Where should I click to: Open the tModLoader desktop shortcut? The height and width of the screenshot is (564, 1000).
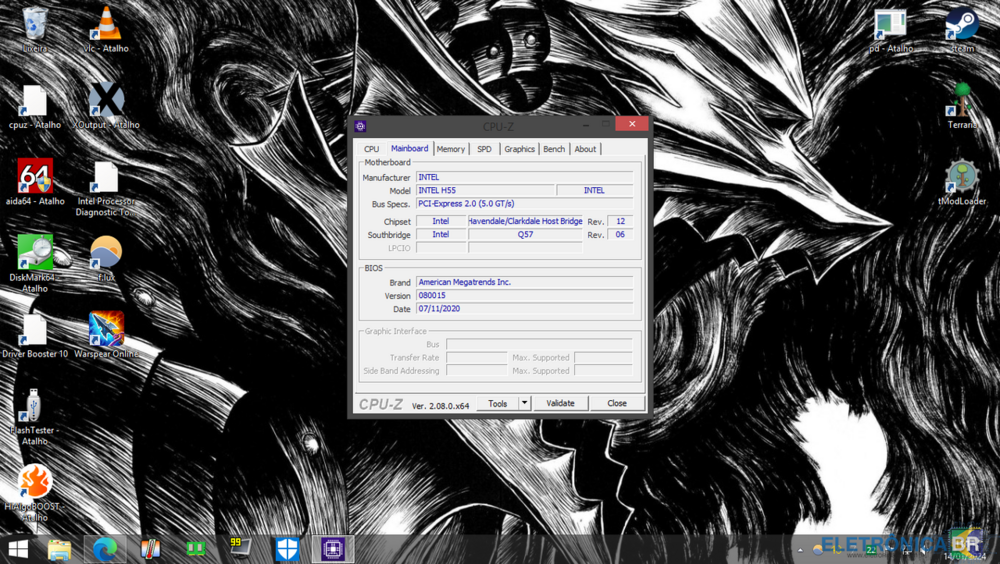[962, 177]
